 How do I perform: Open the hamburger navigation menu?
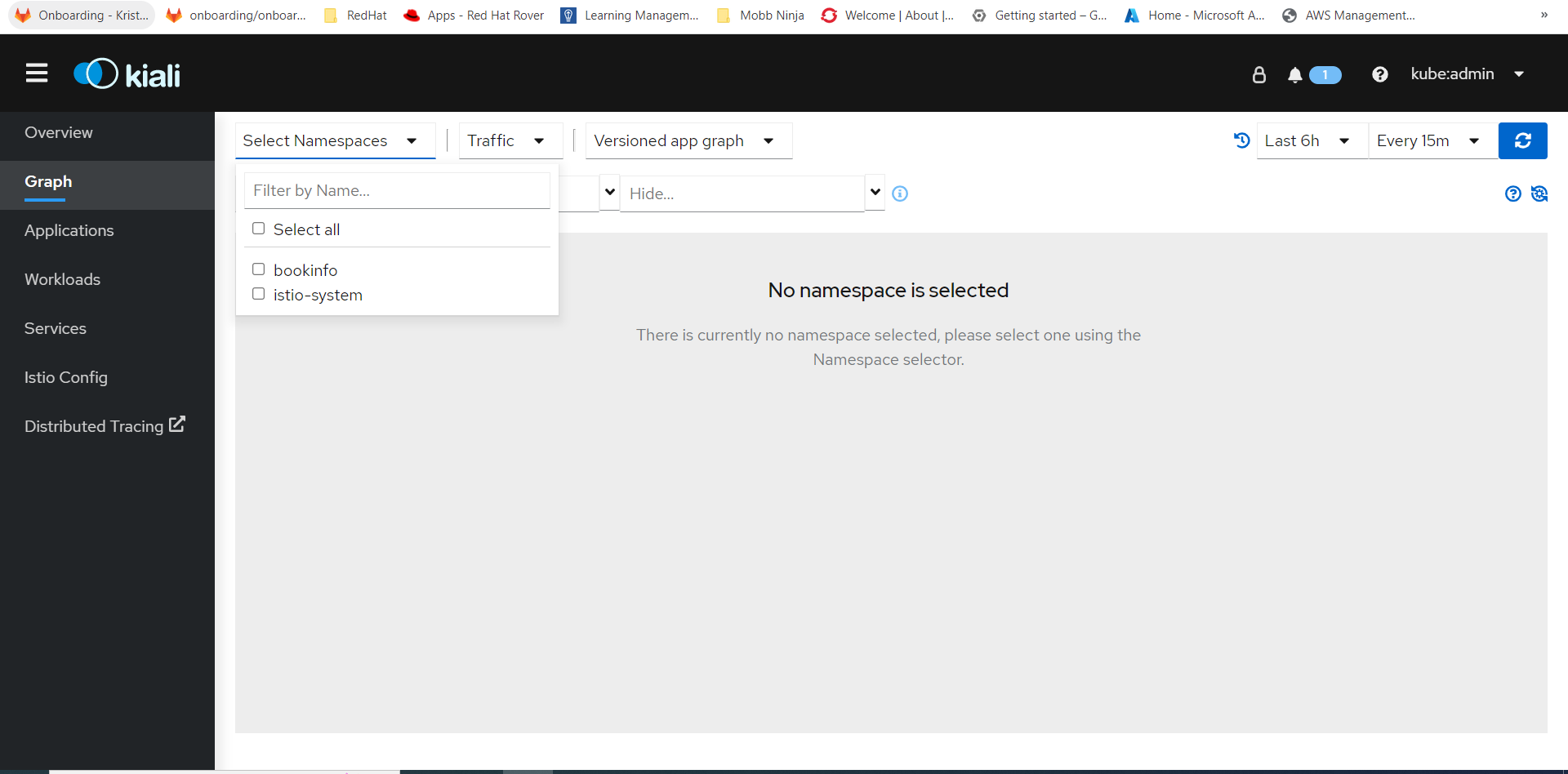click(37, 73)
